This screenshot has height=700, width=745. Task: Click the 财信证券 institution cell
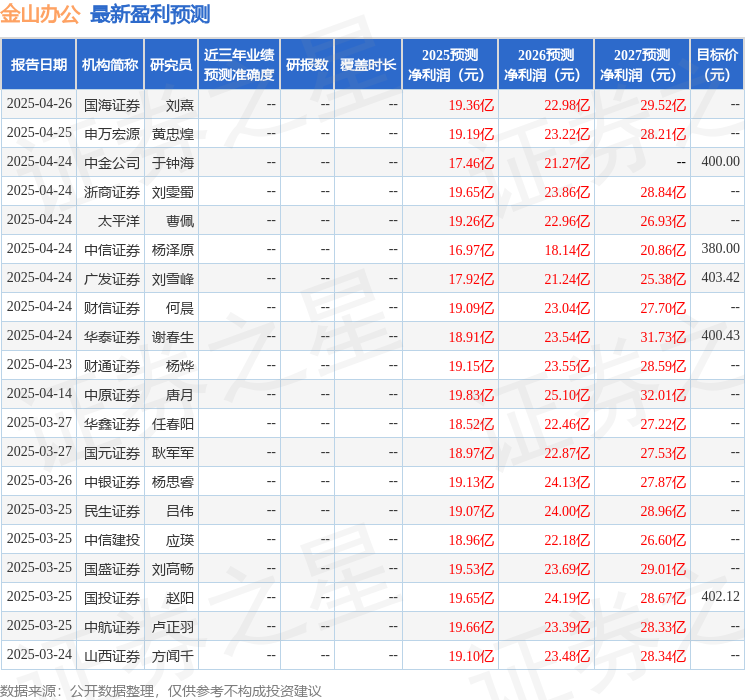click(112, 308)
